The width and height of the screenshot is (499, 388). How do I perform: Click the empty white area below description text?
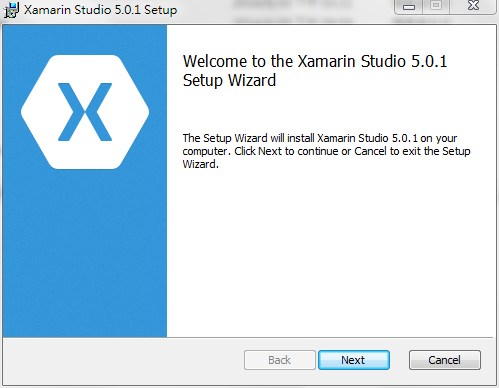click(330, 253)
